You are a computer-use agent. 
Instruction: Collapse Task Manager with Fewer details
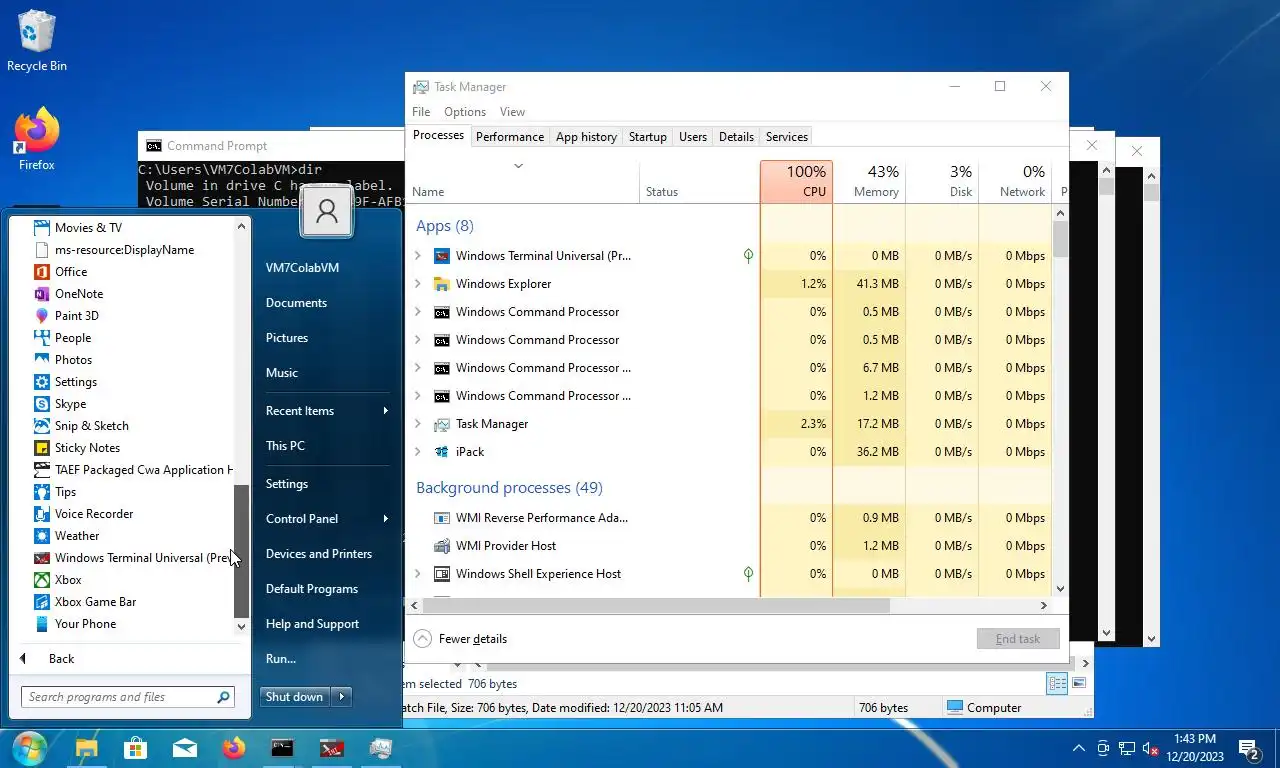(x=461, y=639)
